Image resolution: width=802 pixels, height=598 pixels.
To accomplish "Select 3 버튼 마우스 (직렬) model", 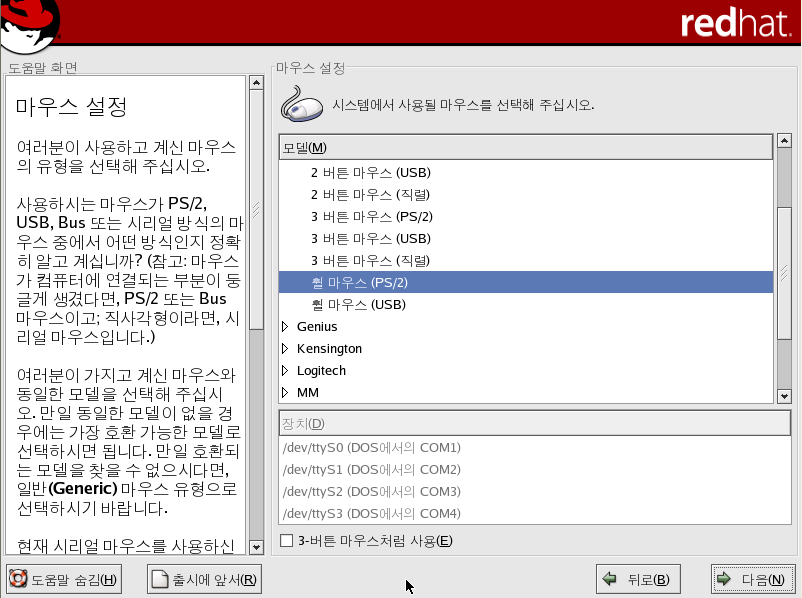I will coord(526,260).
